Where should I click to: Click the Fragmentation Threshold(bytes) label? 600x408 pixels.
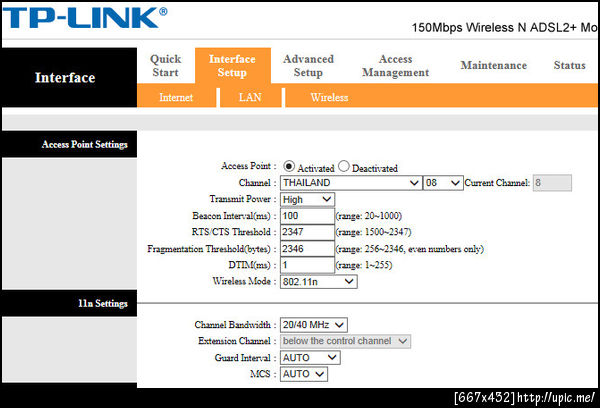coord(212,249)
